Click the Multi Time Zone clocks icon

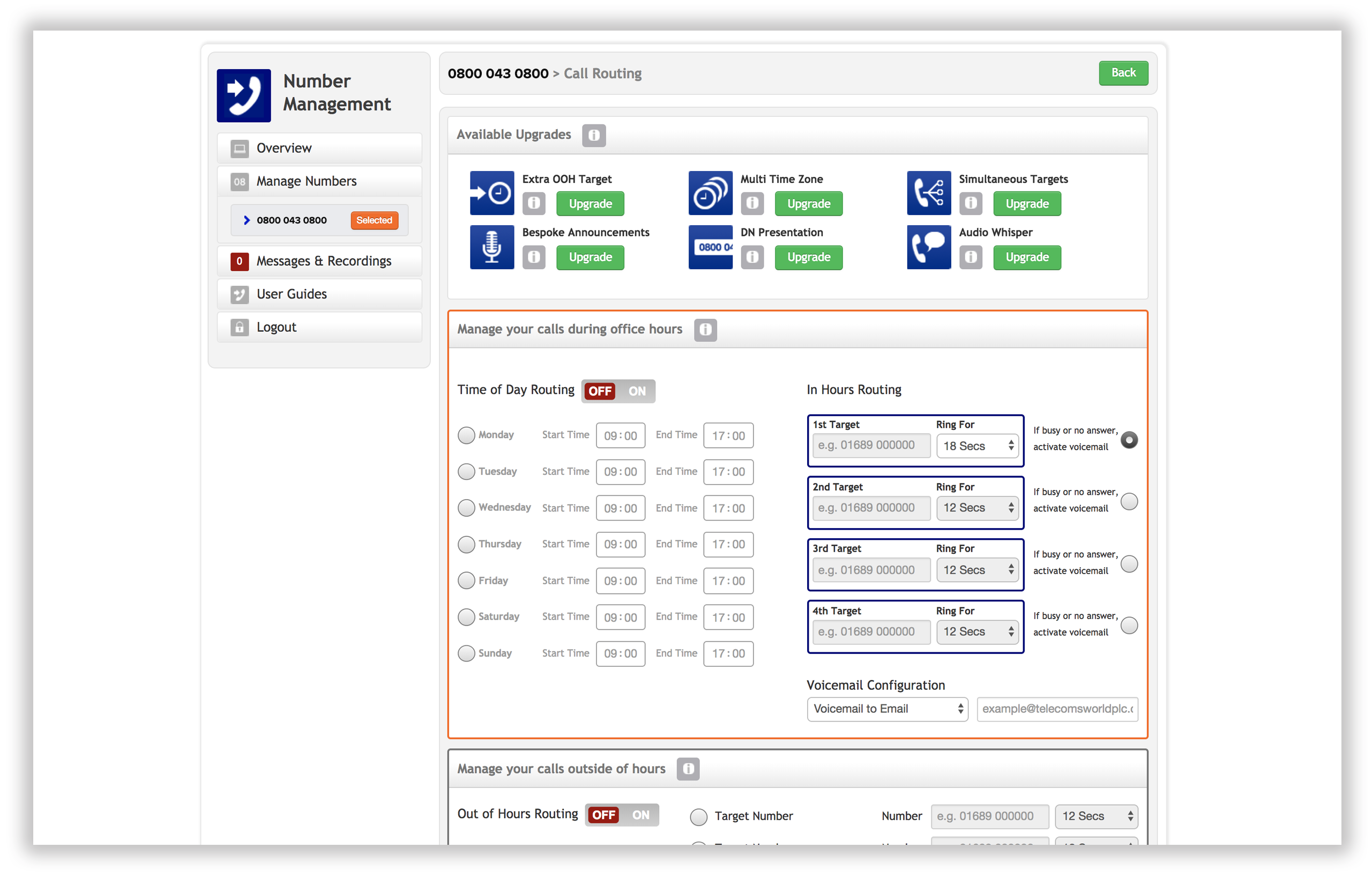(711, 192)
